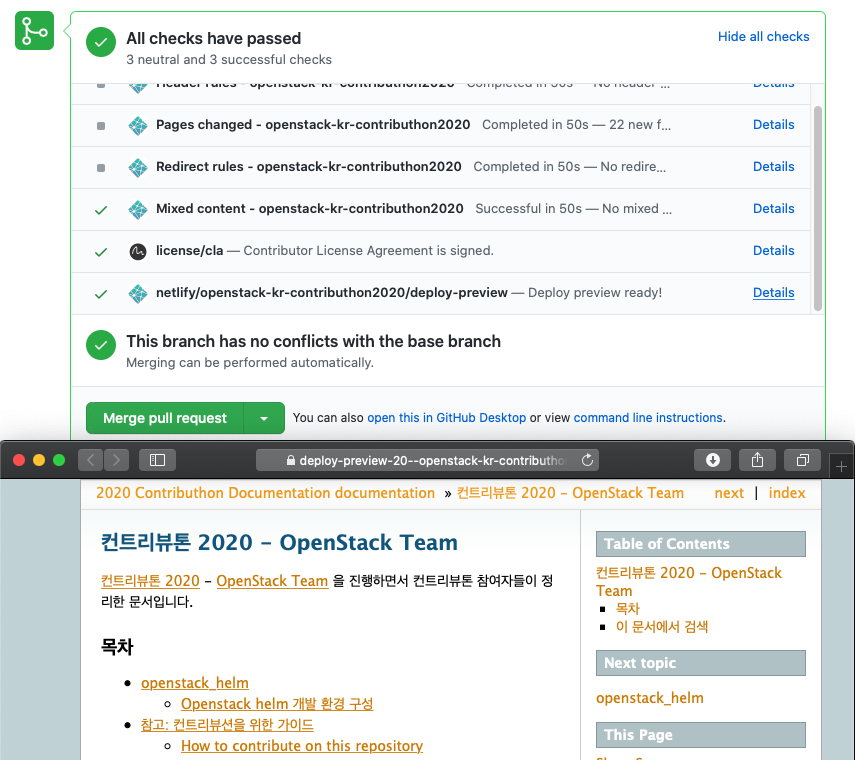Click 컨트리뷰톤 2020 – OpenStack Team breadcrumb link

(x=570, y=493)
